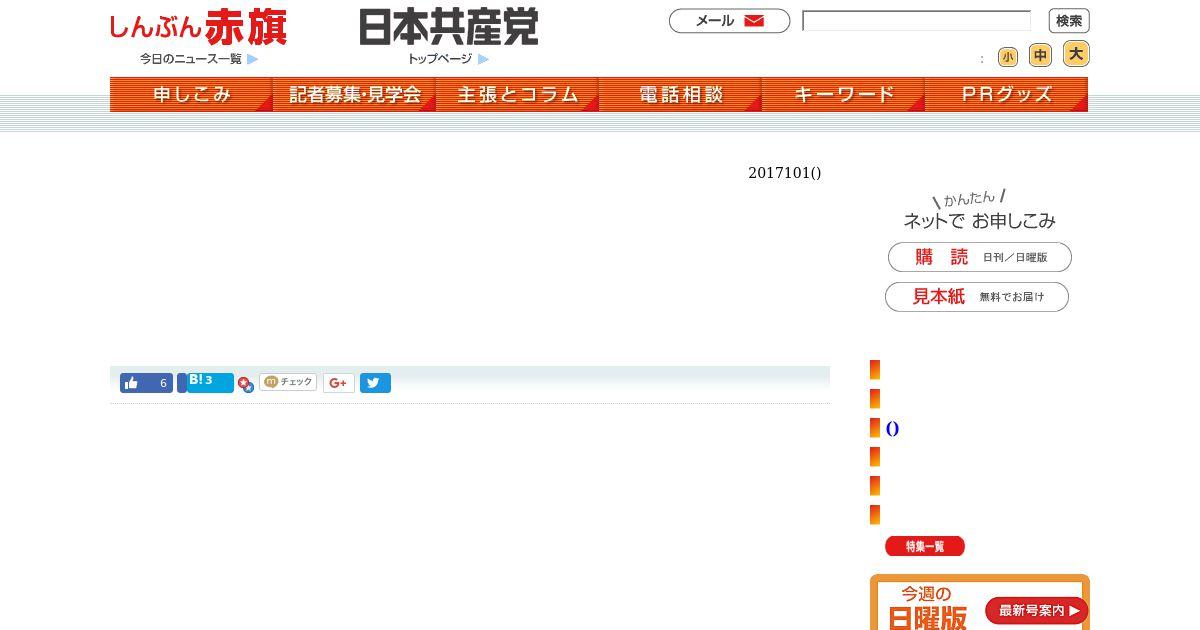Click the Facebook like button
The height and width of the screenshot is (630, 1200).
(146, 383)
